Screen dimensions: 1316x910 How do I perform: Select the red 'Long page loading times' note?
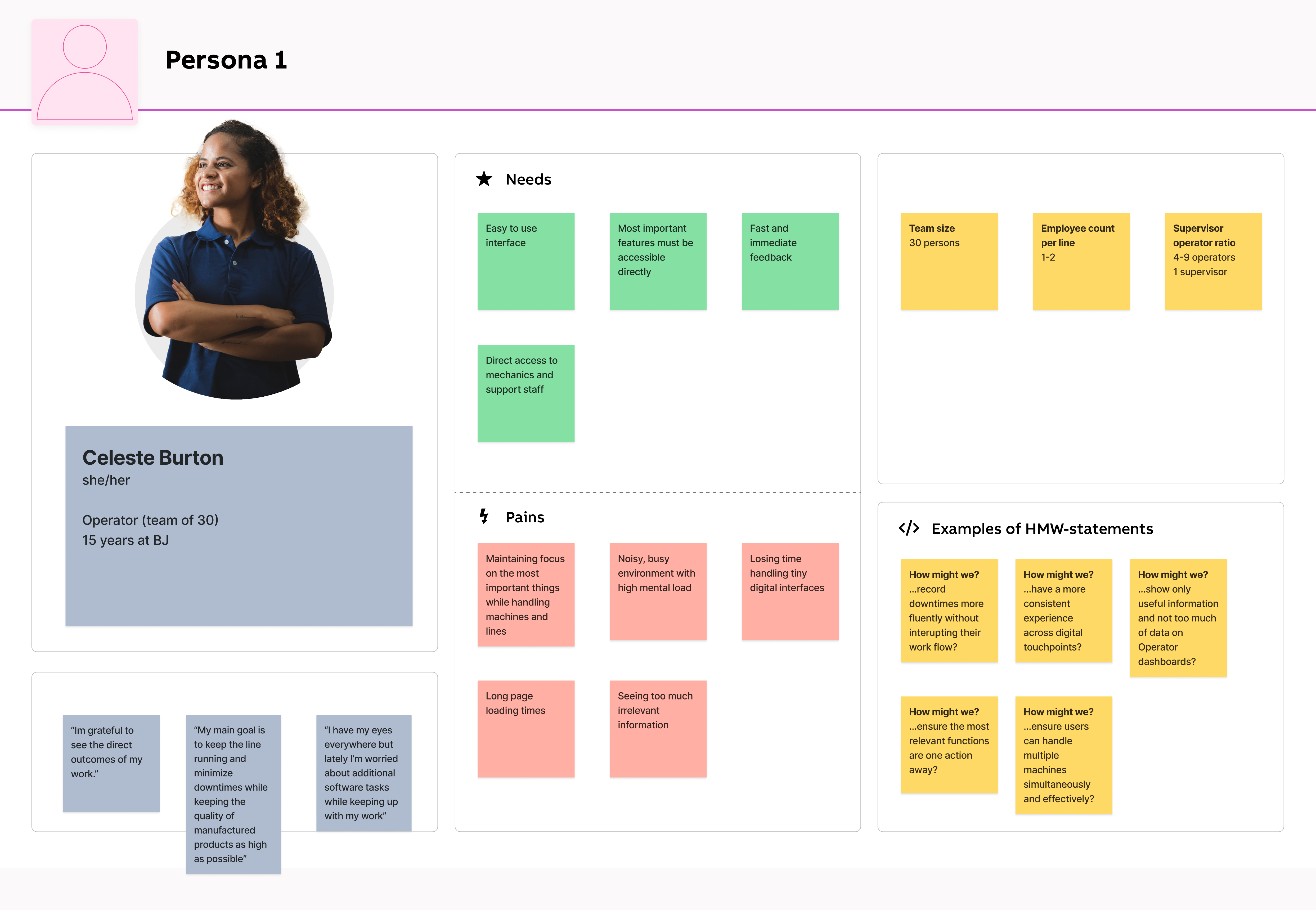(525, 728)
